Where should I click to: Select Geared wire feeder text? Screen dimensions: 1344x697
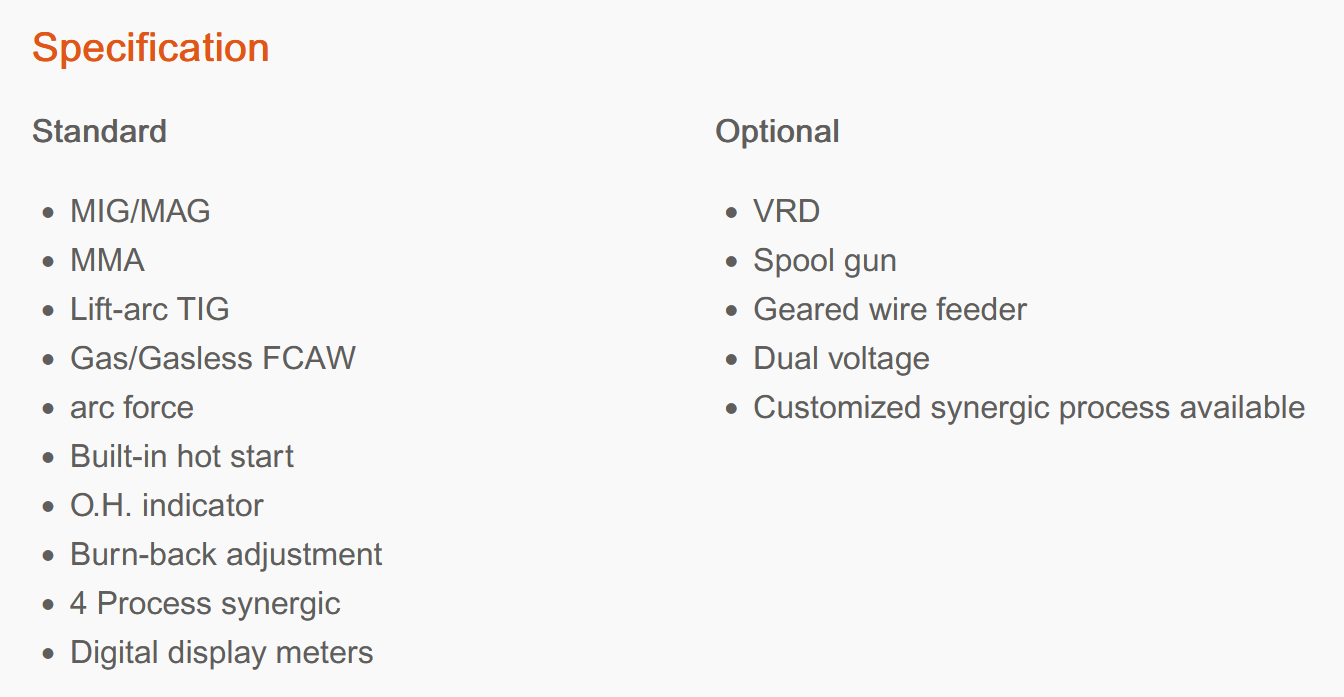tap(890, 309)
